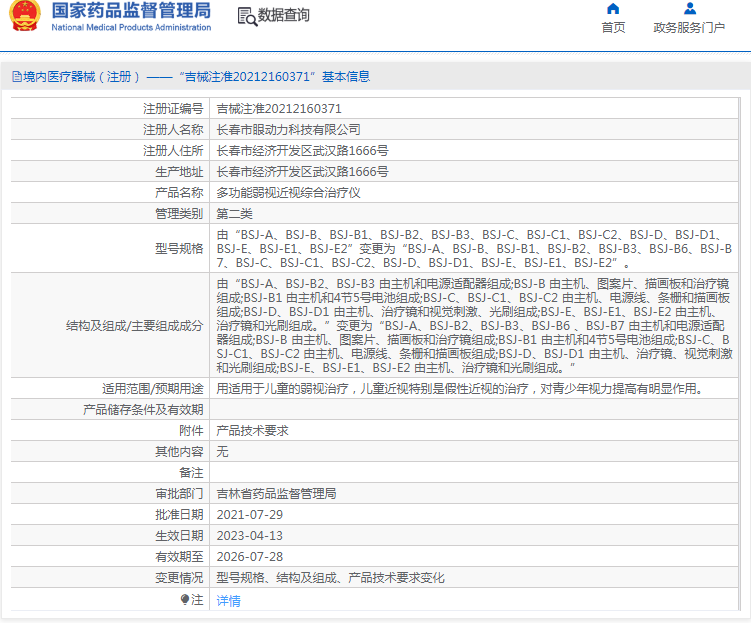Screen dimensions: 751x623
Task: Click the 注册人名称 row label
Action: coord(173,130)
